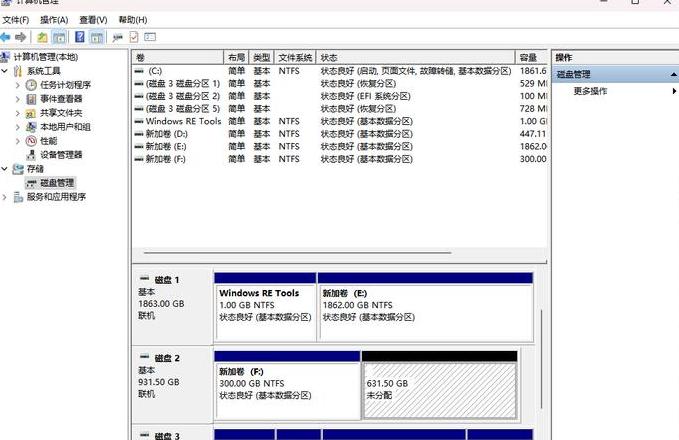Toggle the Show/Hide Action Pane icon
Image resolution: width=679 pixels, height=440 pixels.
tap(97, 37)
